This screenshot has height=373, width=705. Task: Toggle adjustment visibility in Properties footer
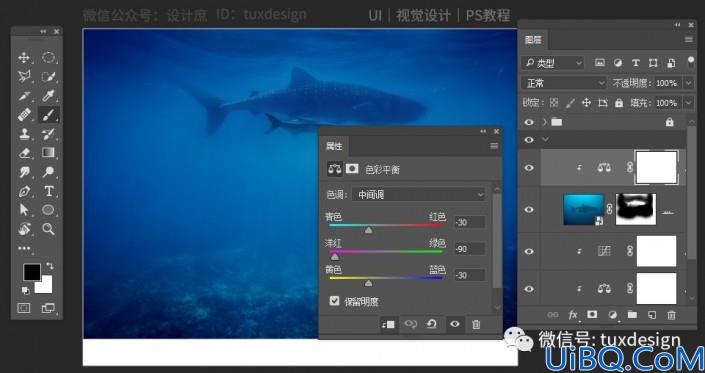click(x=455, y=324)
